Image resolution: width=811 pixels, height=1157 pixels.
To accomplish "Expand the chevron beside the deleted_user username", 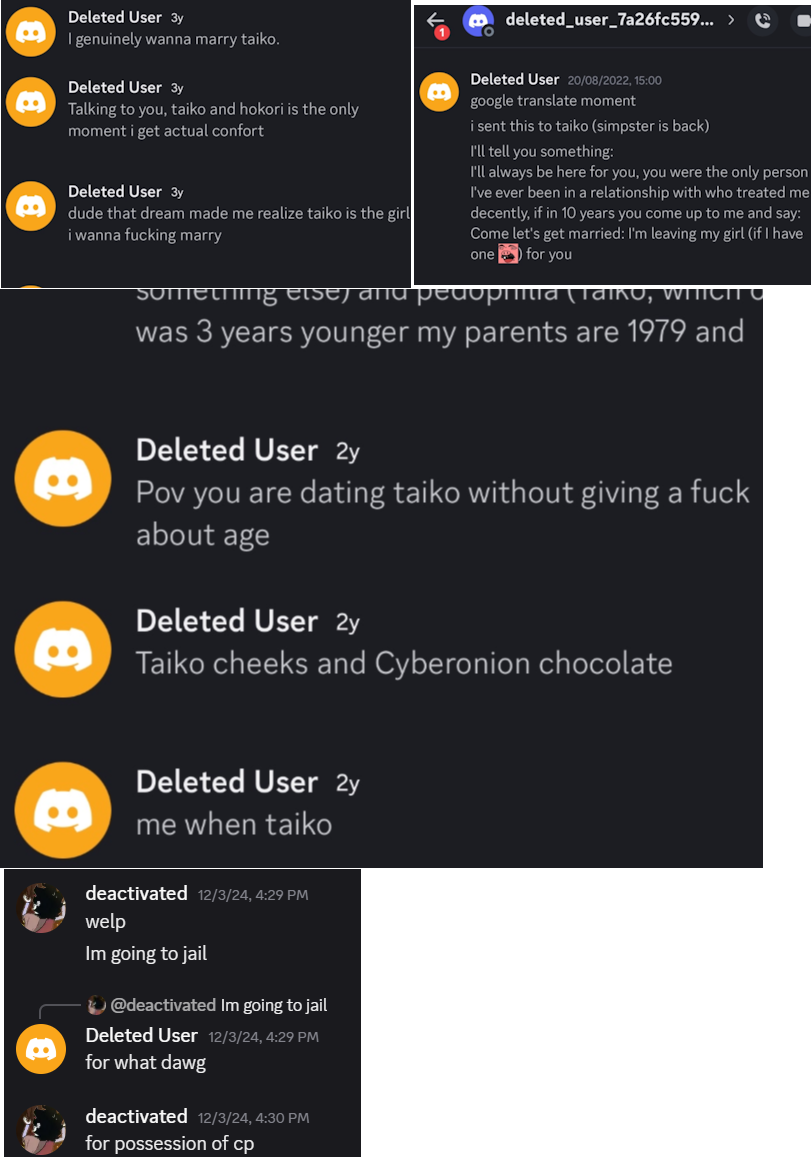I will click(731, 20).
